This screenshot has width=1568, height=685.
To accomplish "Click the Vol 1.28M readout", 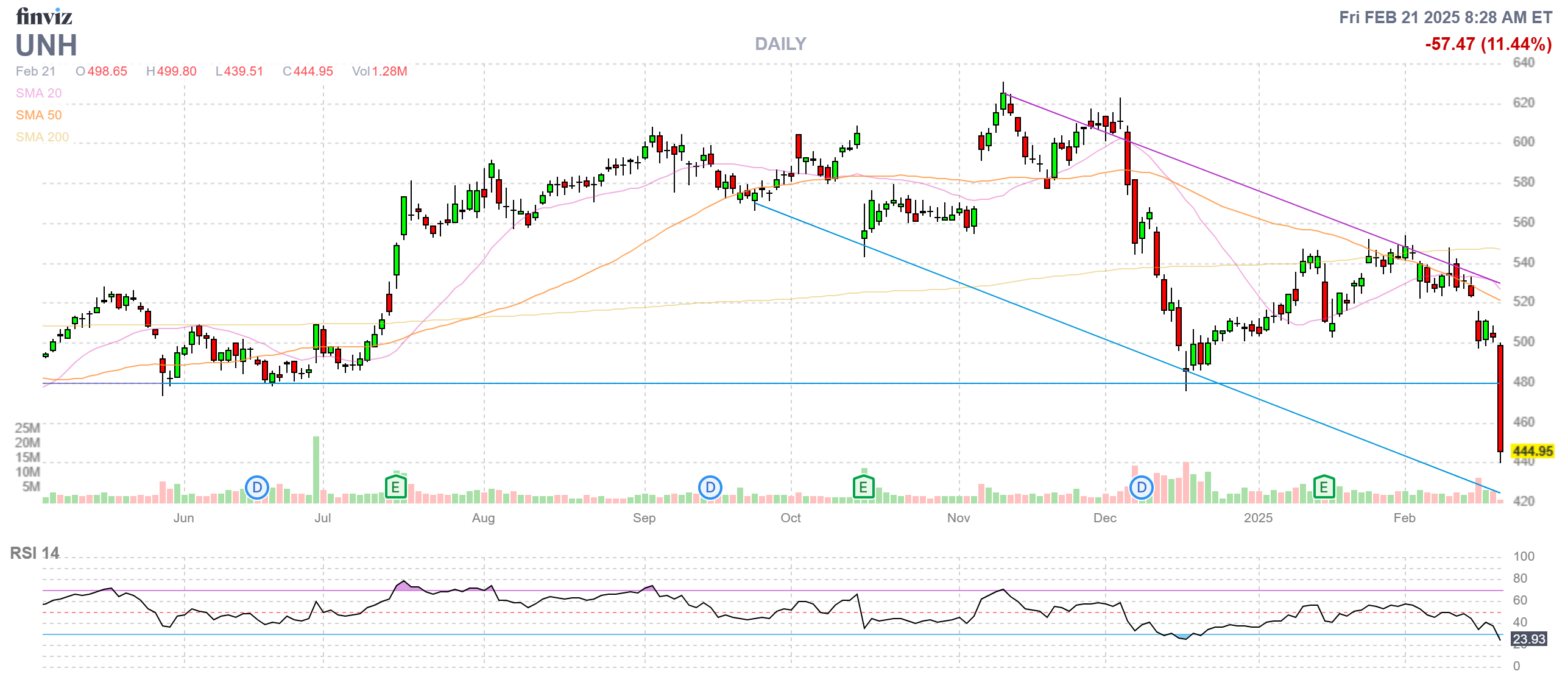I will coord(380,71).
